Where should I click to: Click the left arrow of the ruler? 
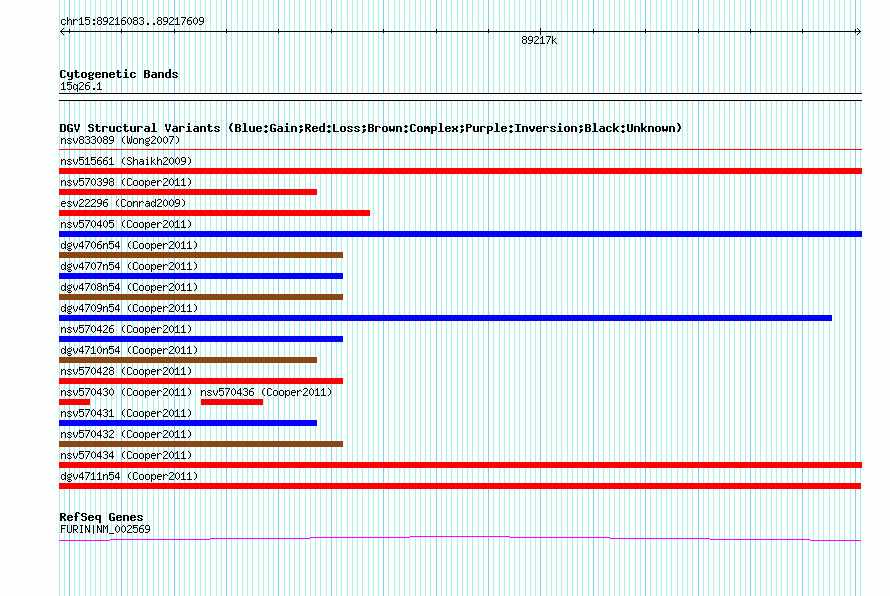click(64, 32)
